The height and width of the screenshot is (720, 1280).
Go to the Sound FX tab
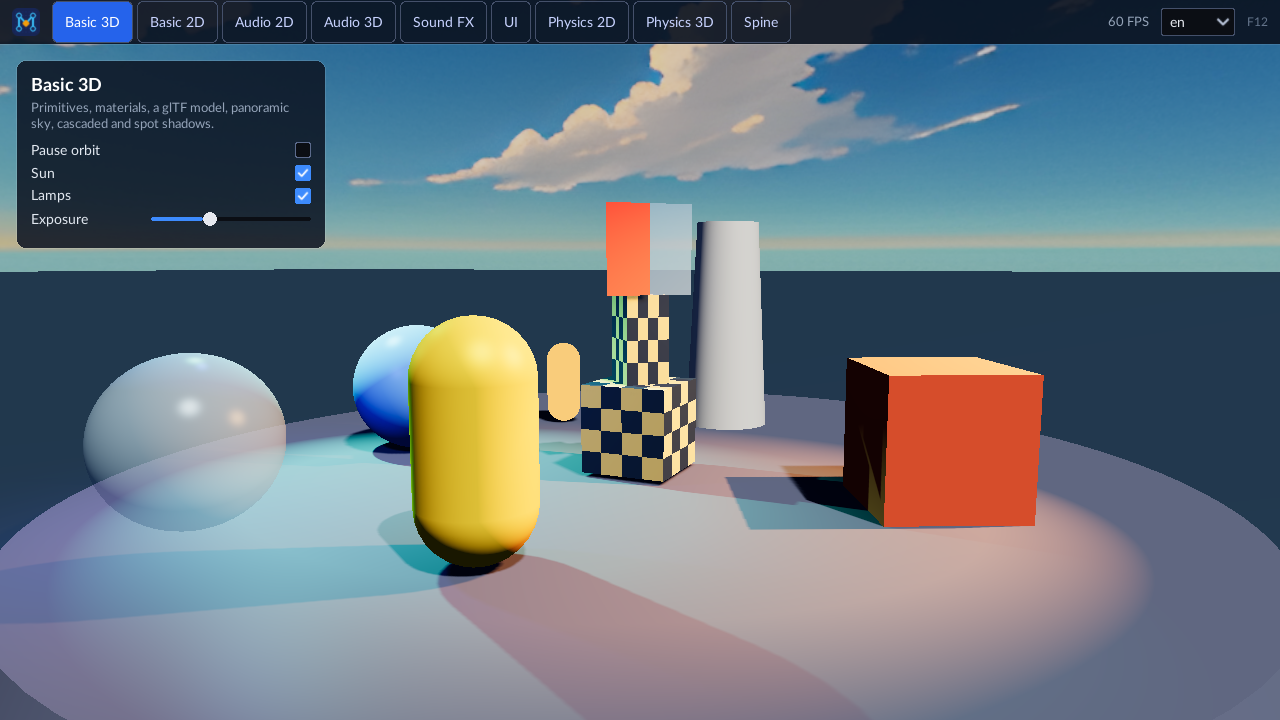[443, 22]
